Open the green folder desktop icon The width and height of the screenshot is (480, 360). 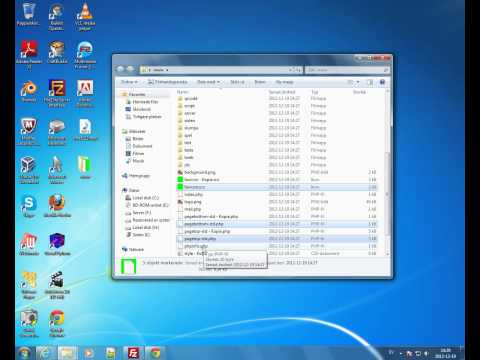(85, 168)
